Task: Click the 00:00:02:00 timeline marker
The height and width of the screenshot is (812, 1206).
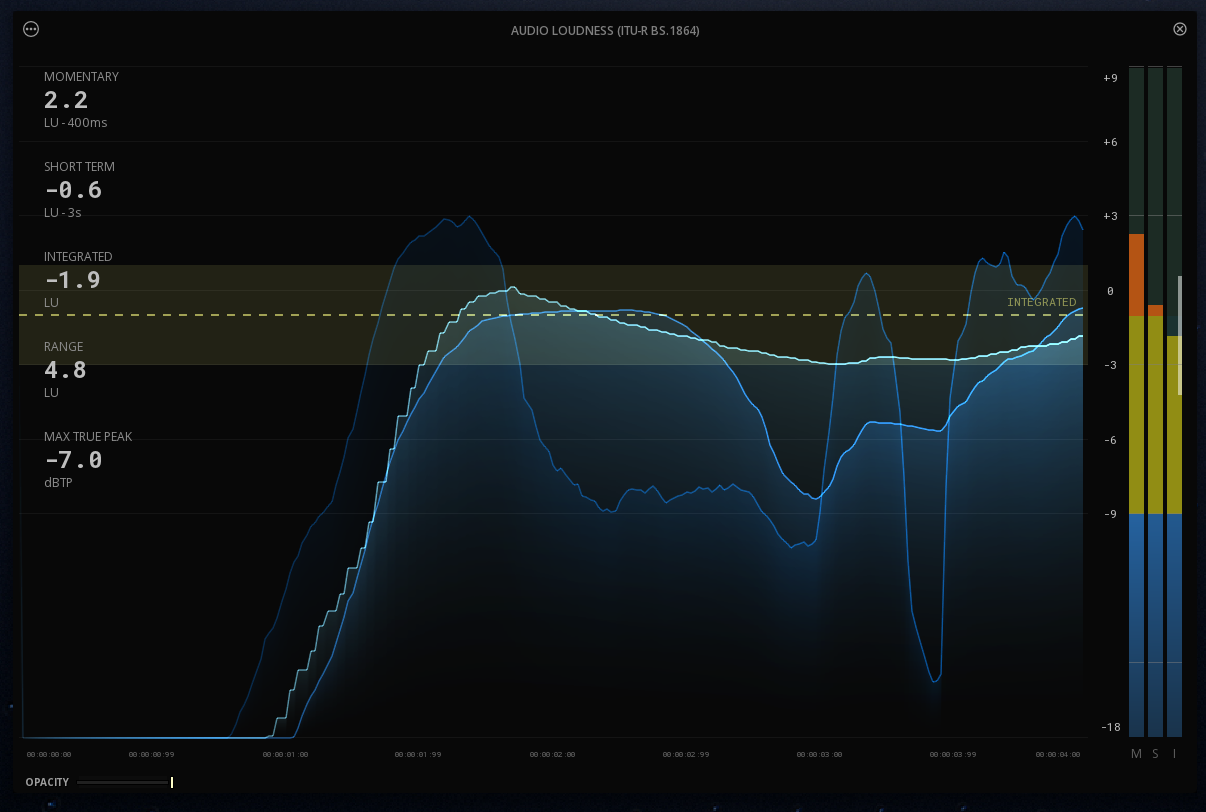Action: tap(553, 754)
